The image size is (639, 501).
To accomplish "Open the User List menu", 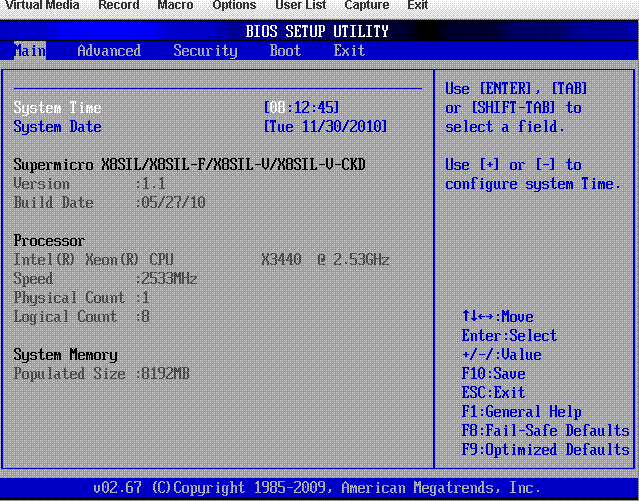I will (x=301, y=5).
